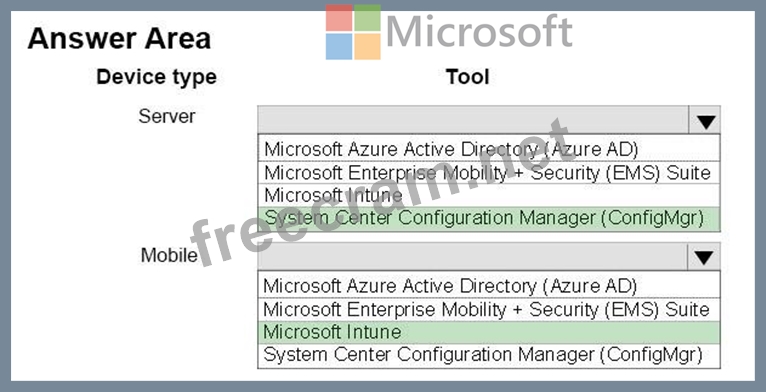Click the Server empty combo box field
This screenshot has height=392, width=766.
pos(473,120)
